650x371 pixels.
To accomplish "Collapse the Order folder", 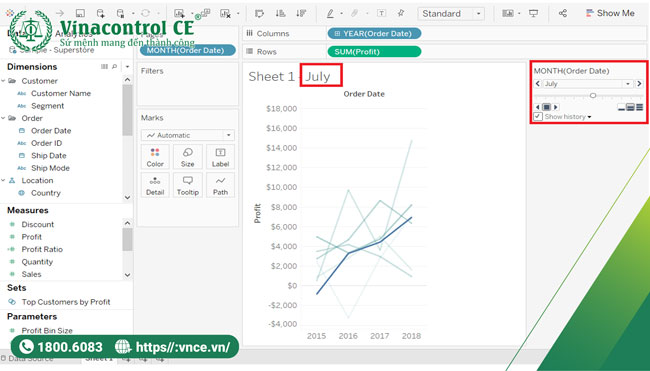I will coord(3,118).
